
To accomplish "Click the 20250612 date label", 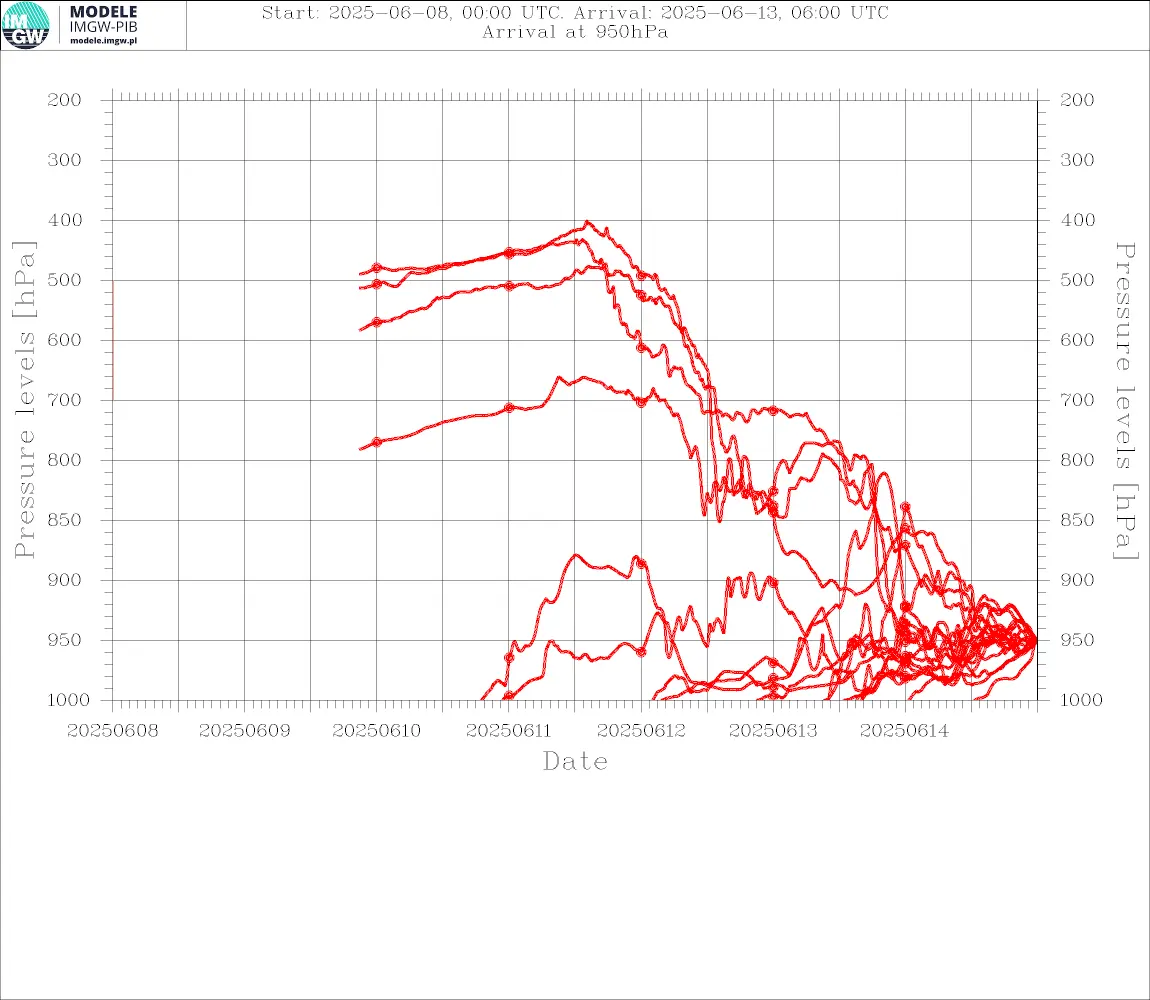I will tap(641, 731).
